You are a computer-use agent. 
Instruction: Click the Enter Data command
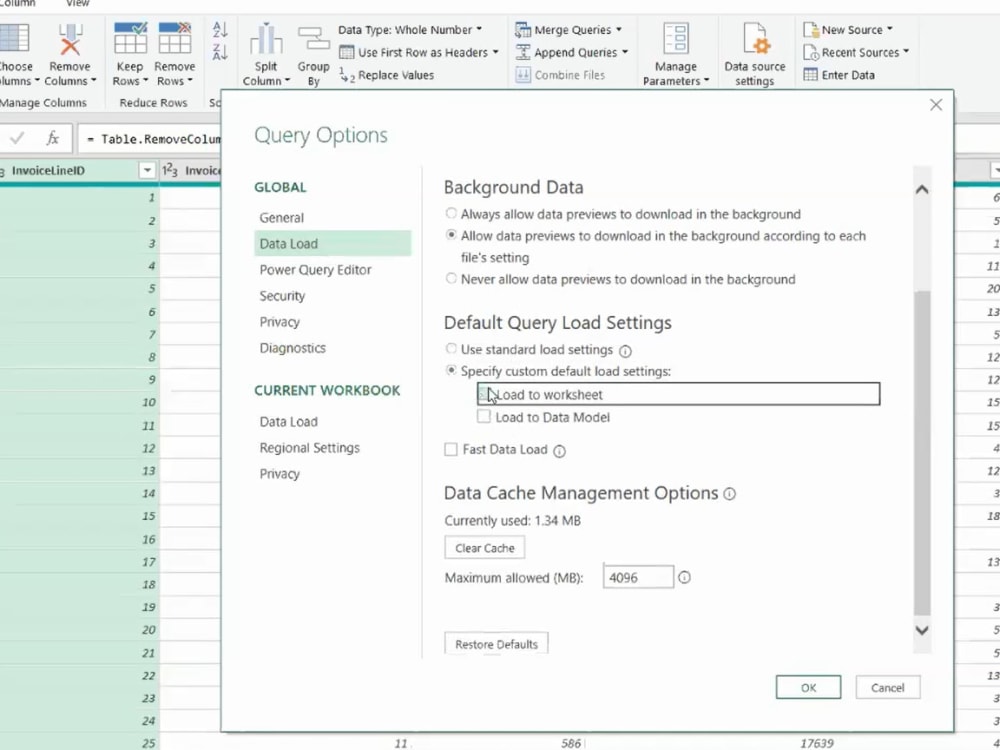[x=839, y=75]
